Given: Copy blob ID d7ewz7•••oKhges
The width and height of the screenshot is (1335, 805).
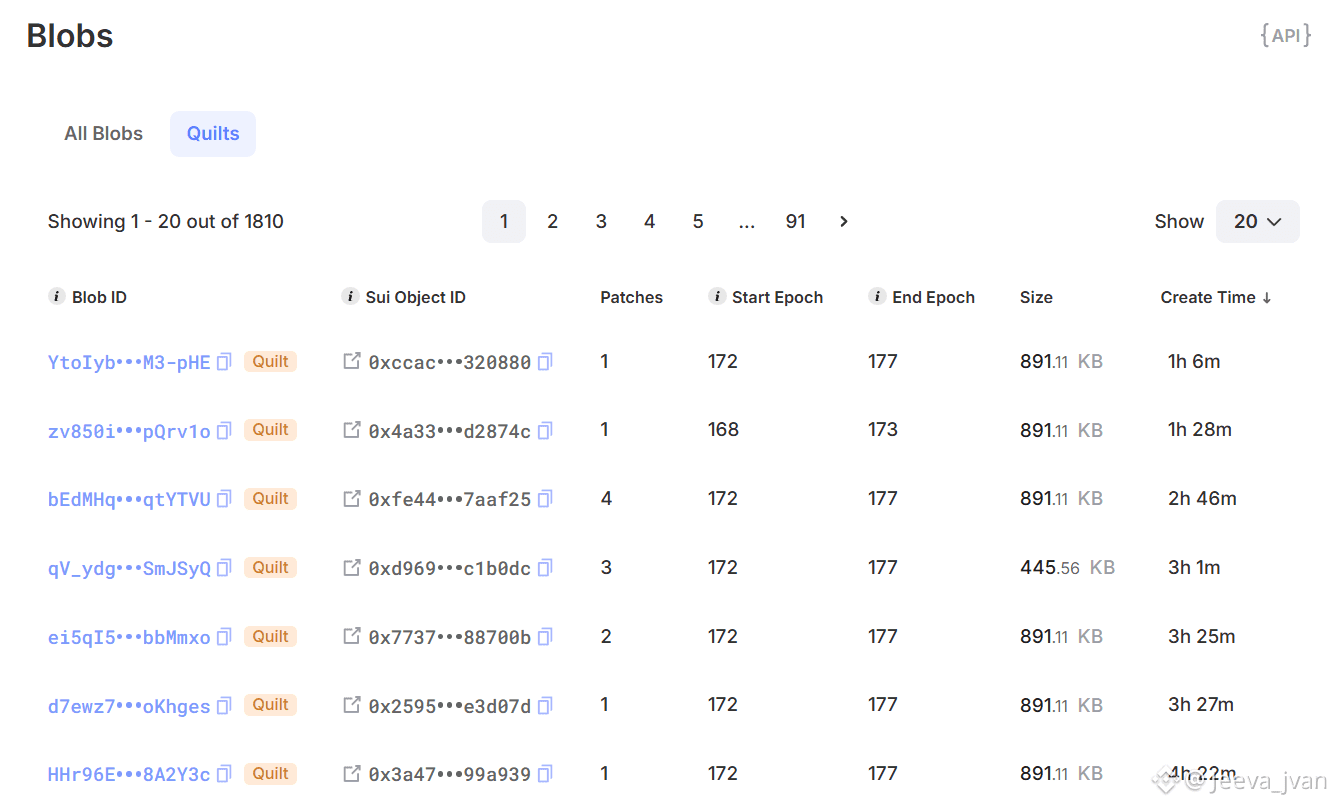Looking at the screenshot, I should (224, 706).
